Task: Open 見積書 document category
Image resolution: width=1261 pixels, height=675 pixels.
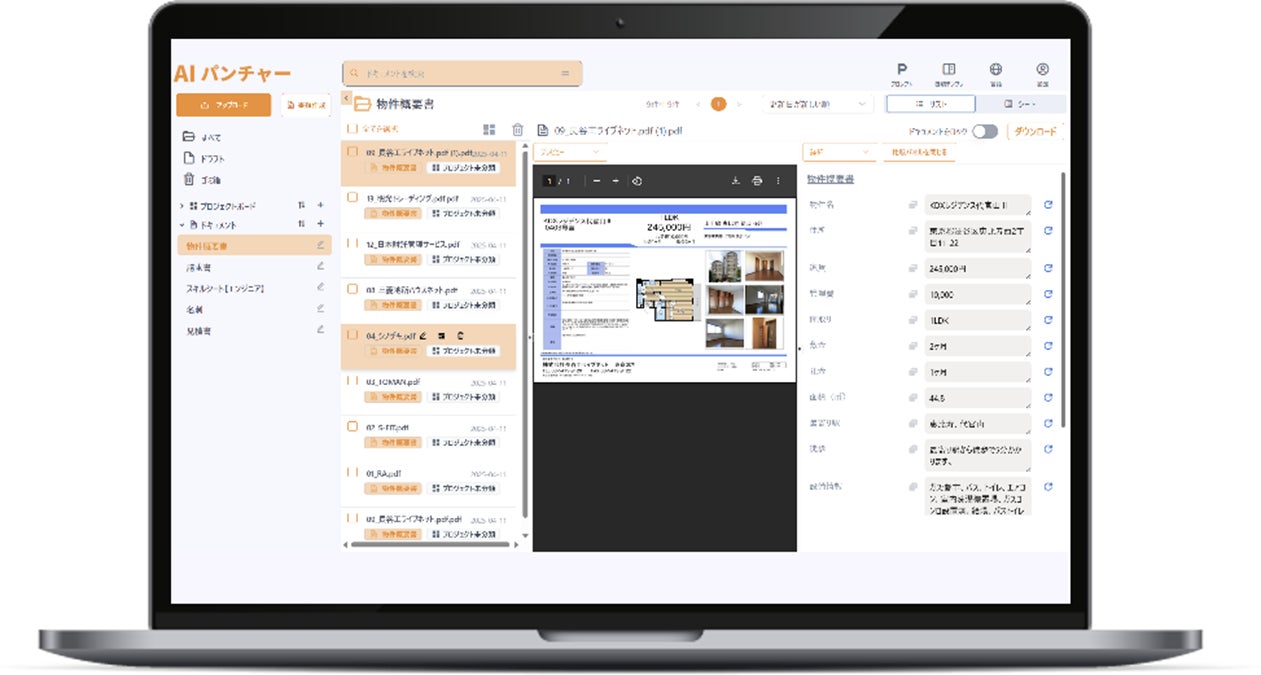Action: [x=197, y=330]
